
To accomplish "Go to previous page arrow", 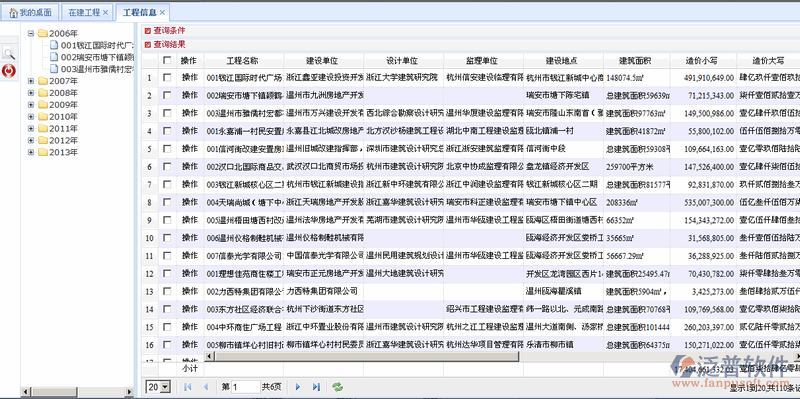I will (x=206, y=387).
